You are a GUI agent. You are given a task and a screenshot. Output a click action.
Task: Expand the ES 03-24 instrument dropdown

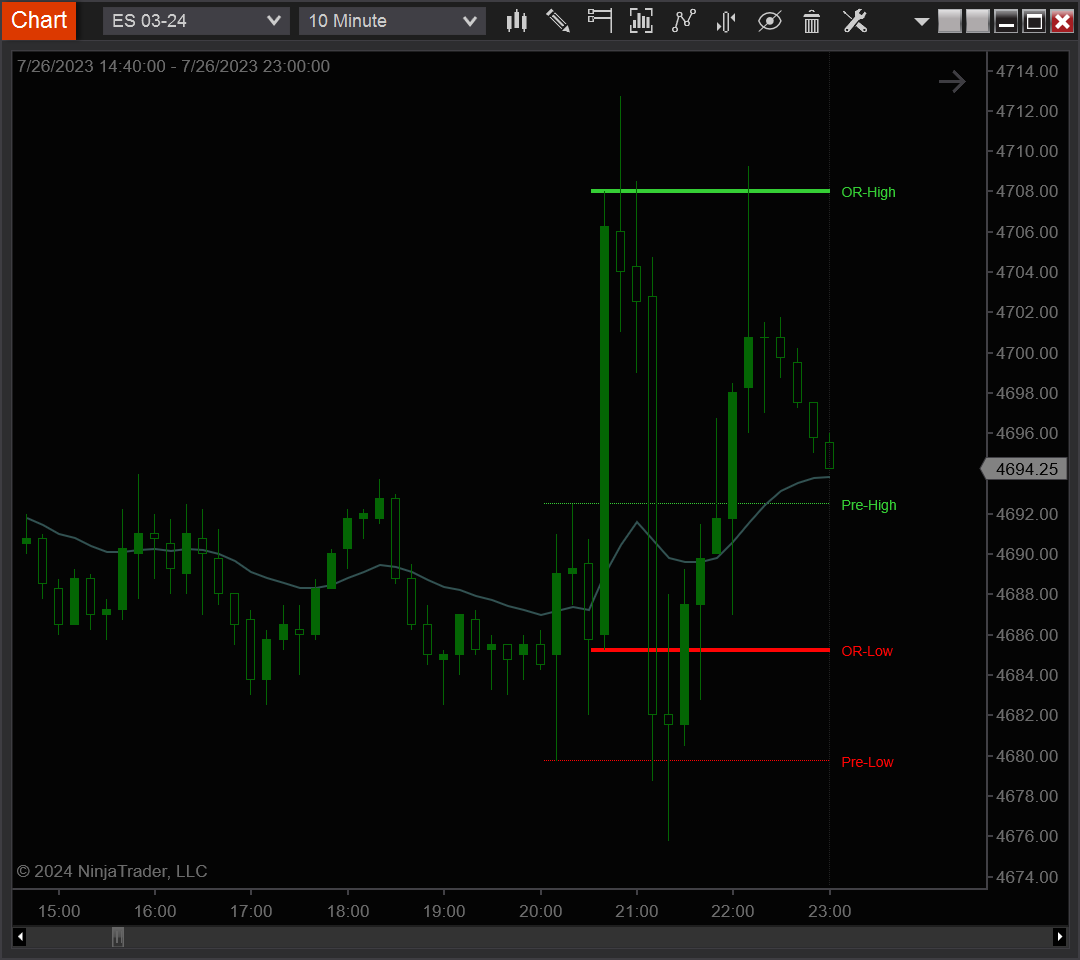tap(196, 21)
